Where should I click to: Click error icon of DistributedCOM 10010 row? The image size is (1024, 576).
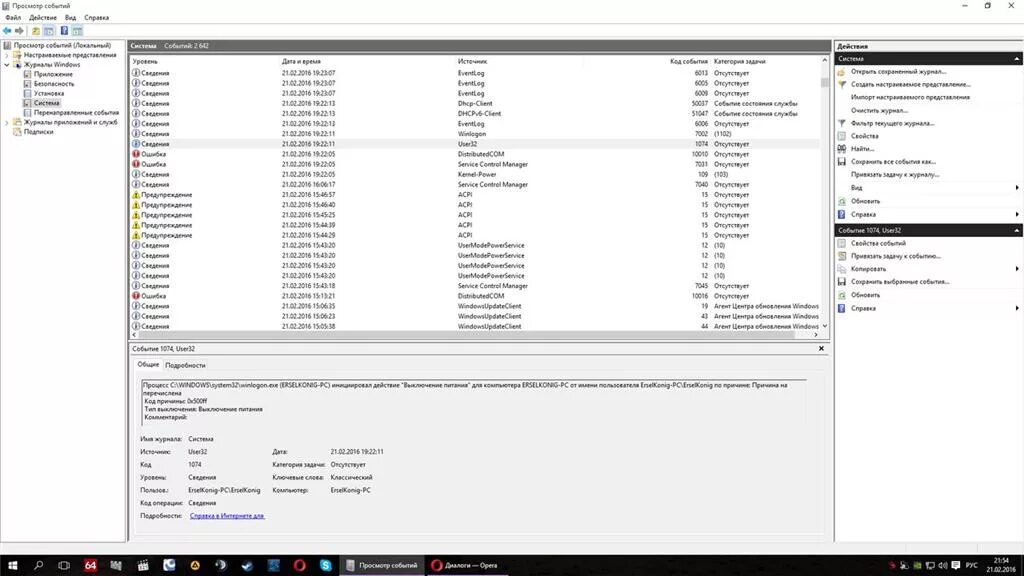pos(136,154)
